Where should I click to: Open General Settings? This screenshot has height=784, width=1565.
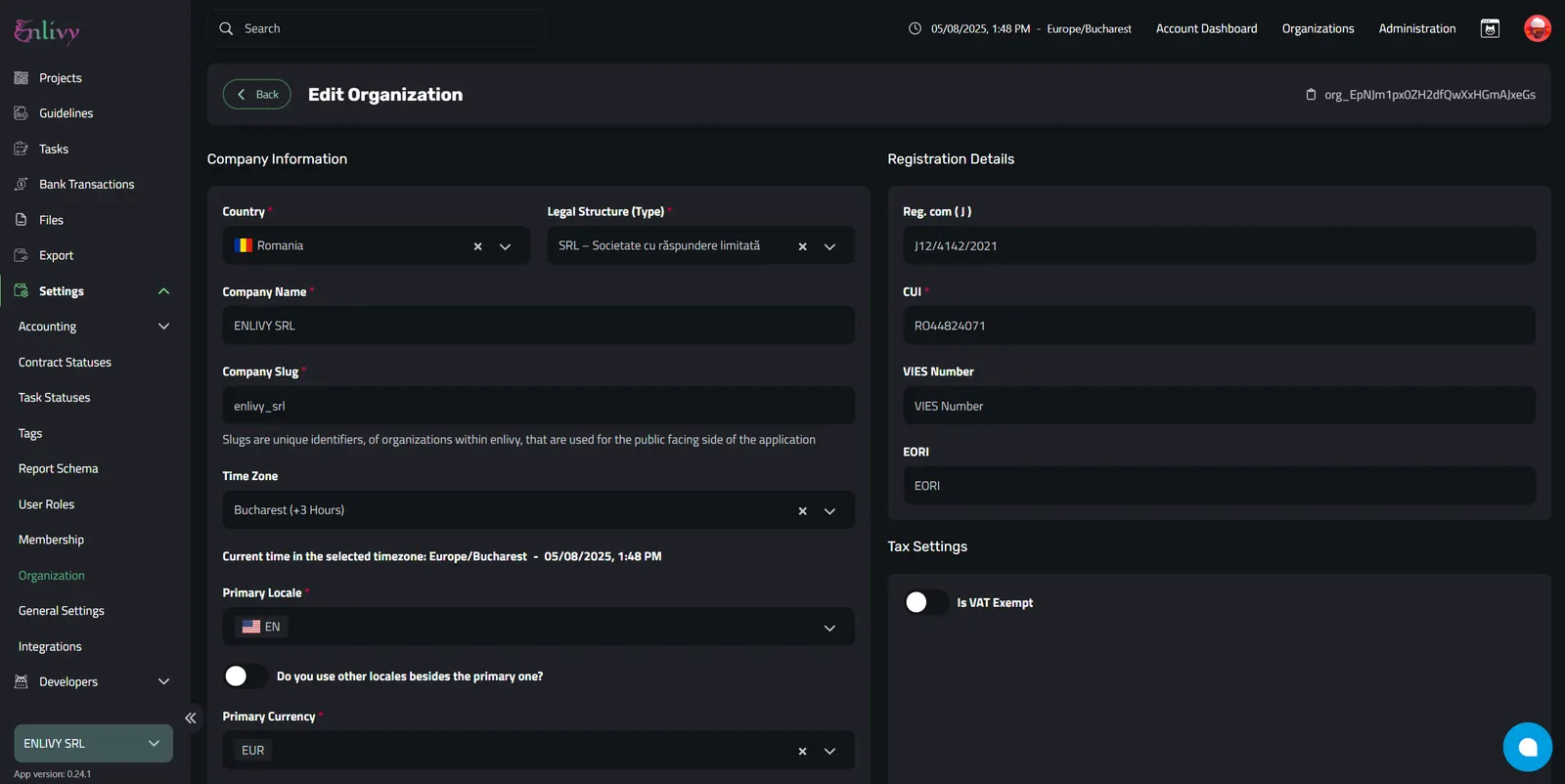pyautogui.click(x=61, y=611)
